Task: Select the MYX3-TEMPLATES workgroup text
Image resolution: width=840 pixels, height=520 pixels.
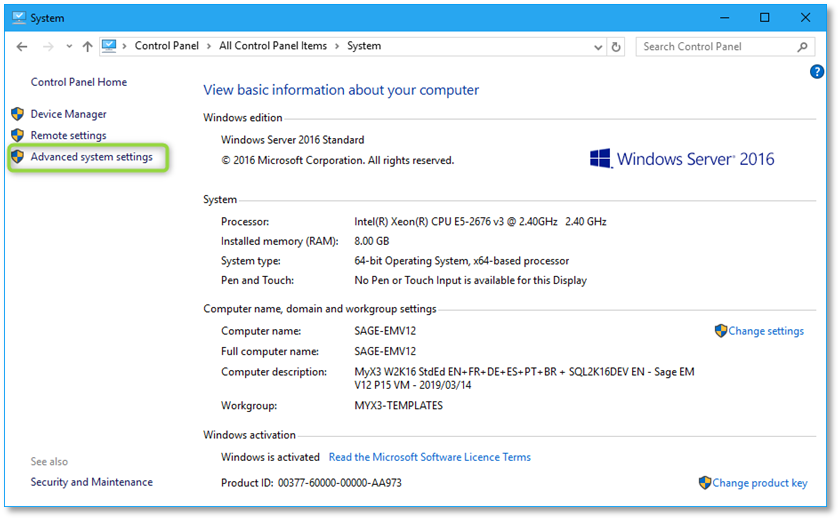Action: pos(399,405)
